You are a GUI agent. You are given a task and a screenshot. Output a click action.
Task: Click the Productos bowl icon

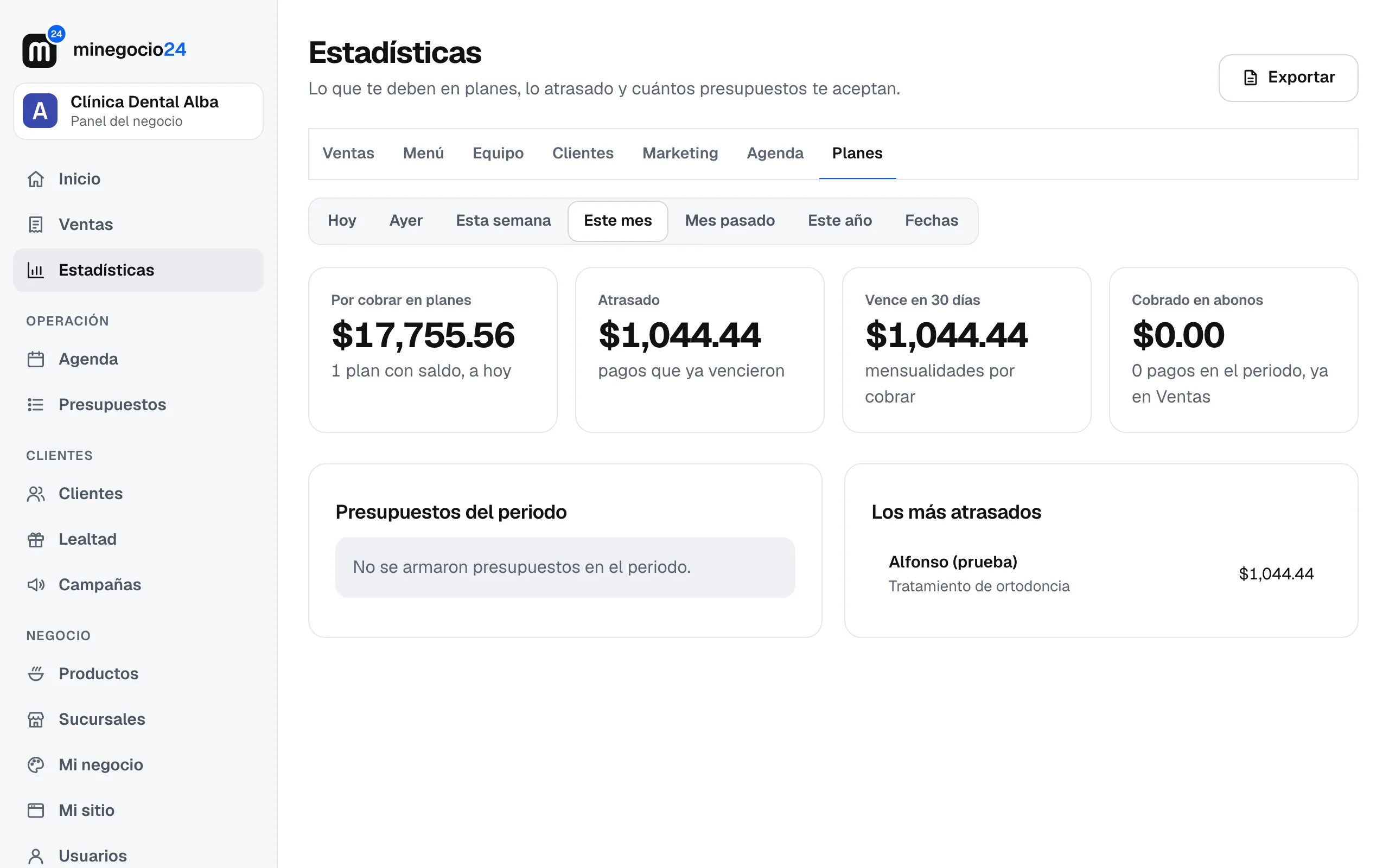[36, 674]
